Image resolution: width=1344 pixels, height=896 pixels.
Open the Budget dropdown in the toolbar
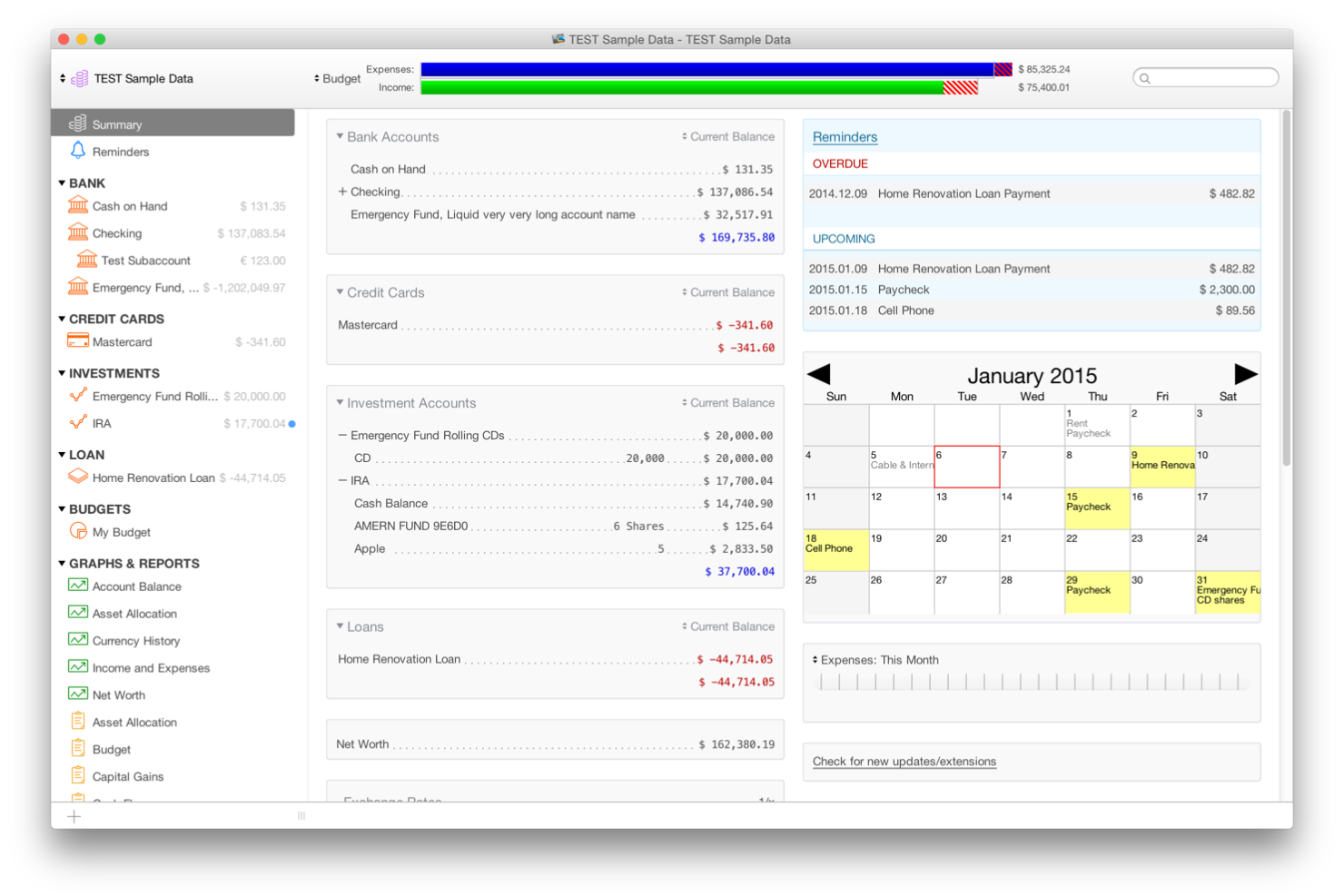point(337,79)
